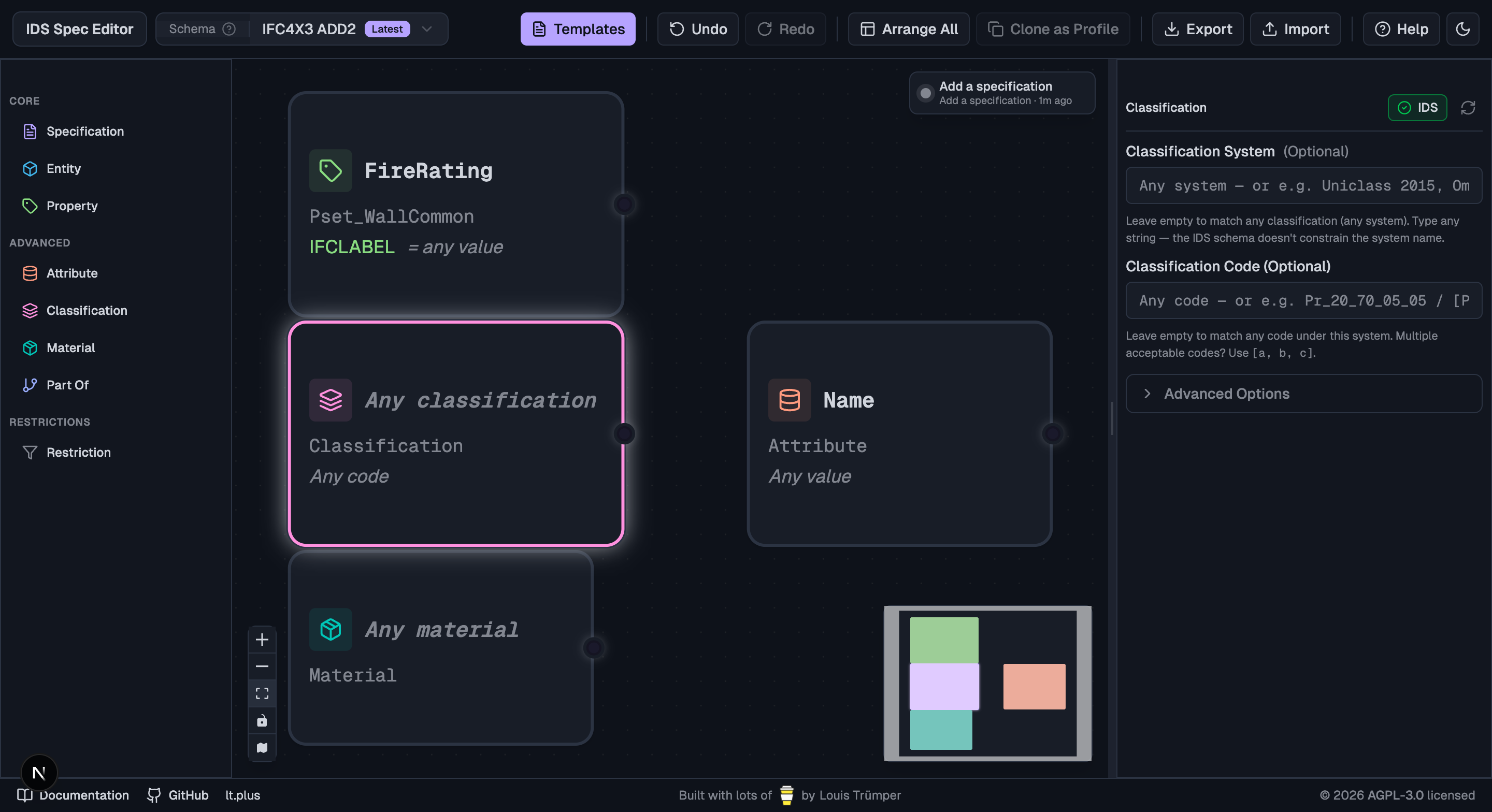Image resolution: width=1492 pixels, height=812 pixels.
Task: Click the Any classification node layers icon
Action: [x=331, y=400]
